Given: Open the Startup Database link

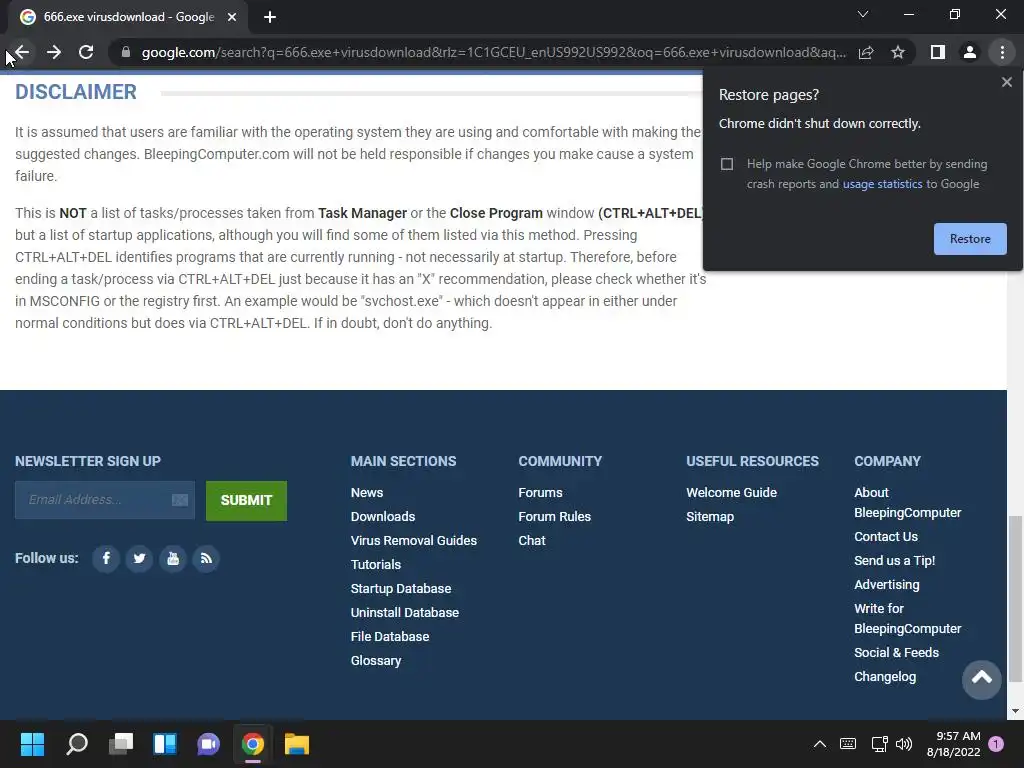Looking at the screenshot, I should click(x=401, y=588).
